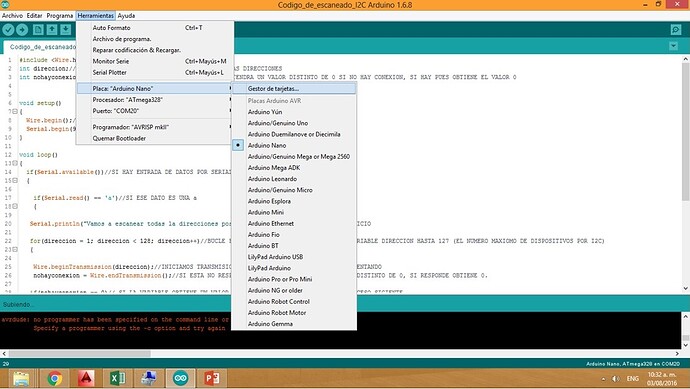Click the Open sketch up-arrow icon
This screenshot has width=690, height=389.
coord(52,29)
